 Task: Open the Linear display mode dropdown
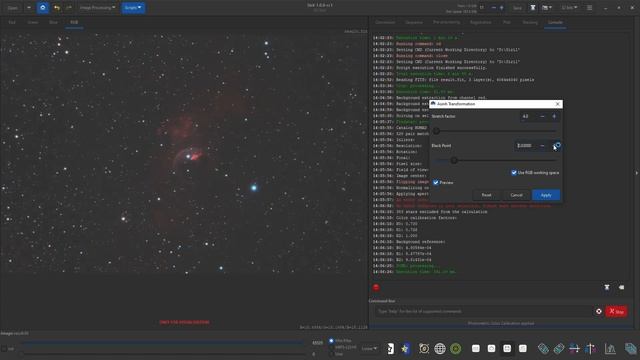pyautogui.click(x=369, y=349)
